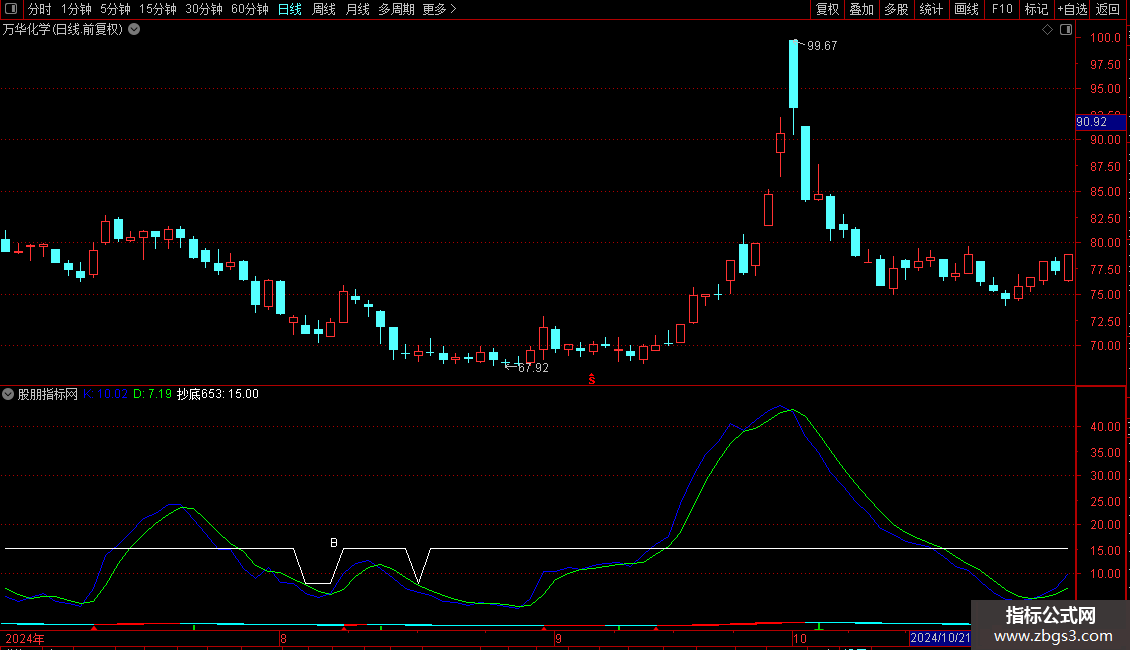Click the 万华化学(日线.前复权) chart title

coord(63,30)
